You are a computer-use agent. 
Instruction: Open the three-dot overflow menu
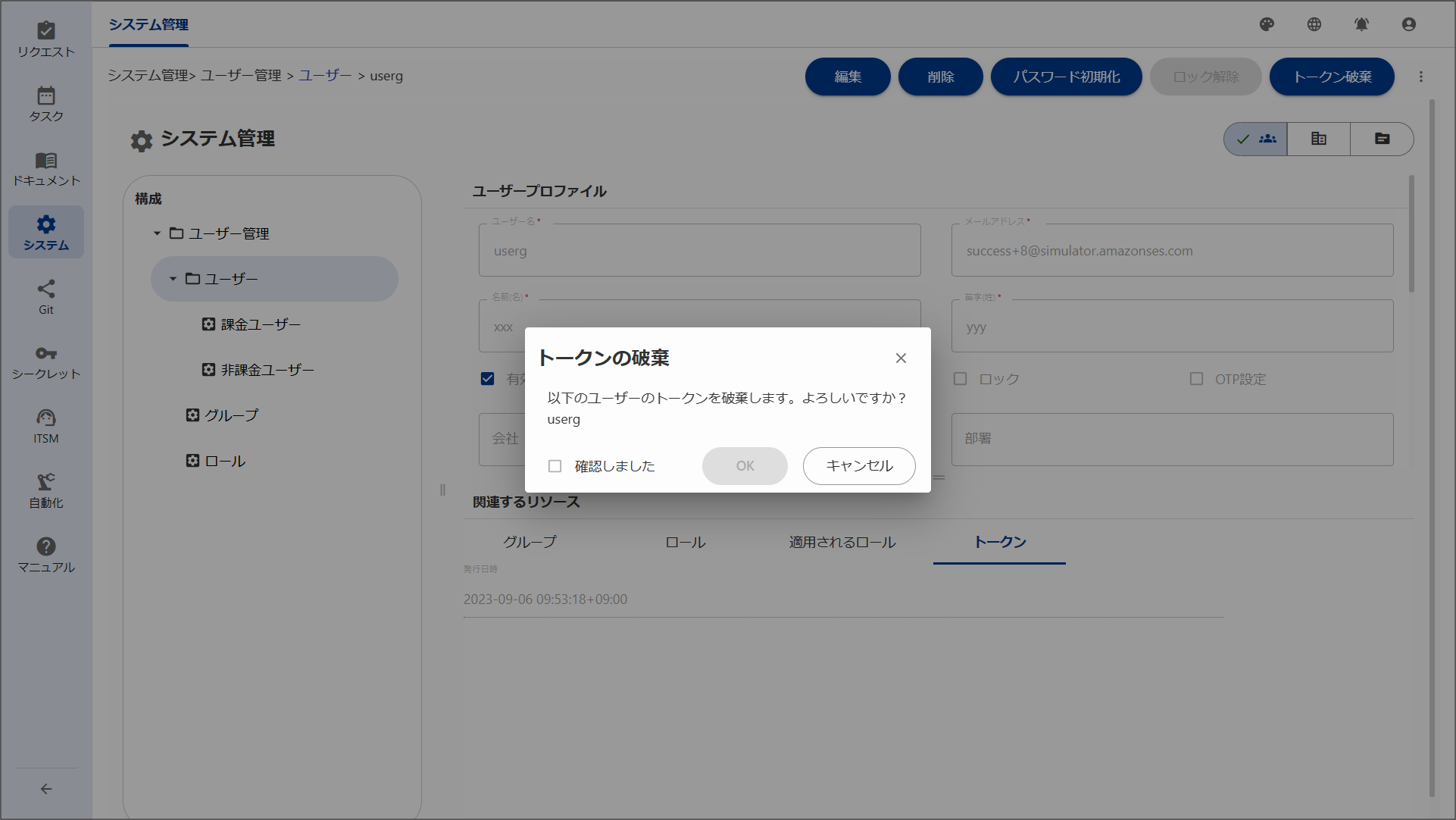(1422, 77)
